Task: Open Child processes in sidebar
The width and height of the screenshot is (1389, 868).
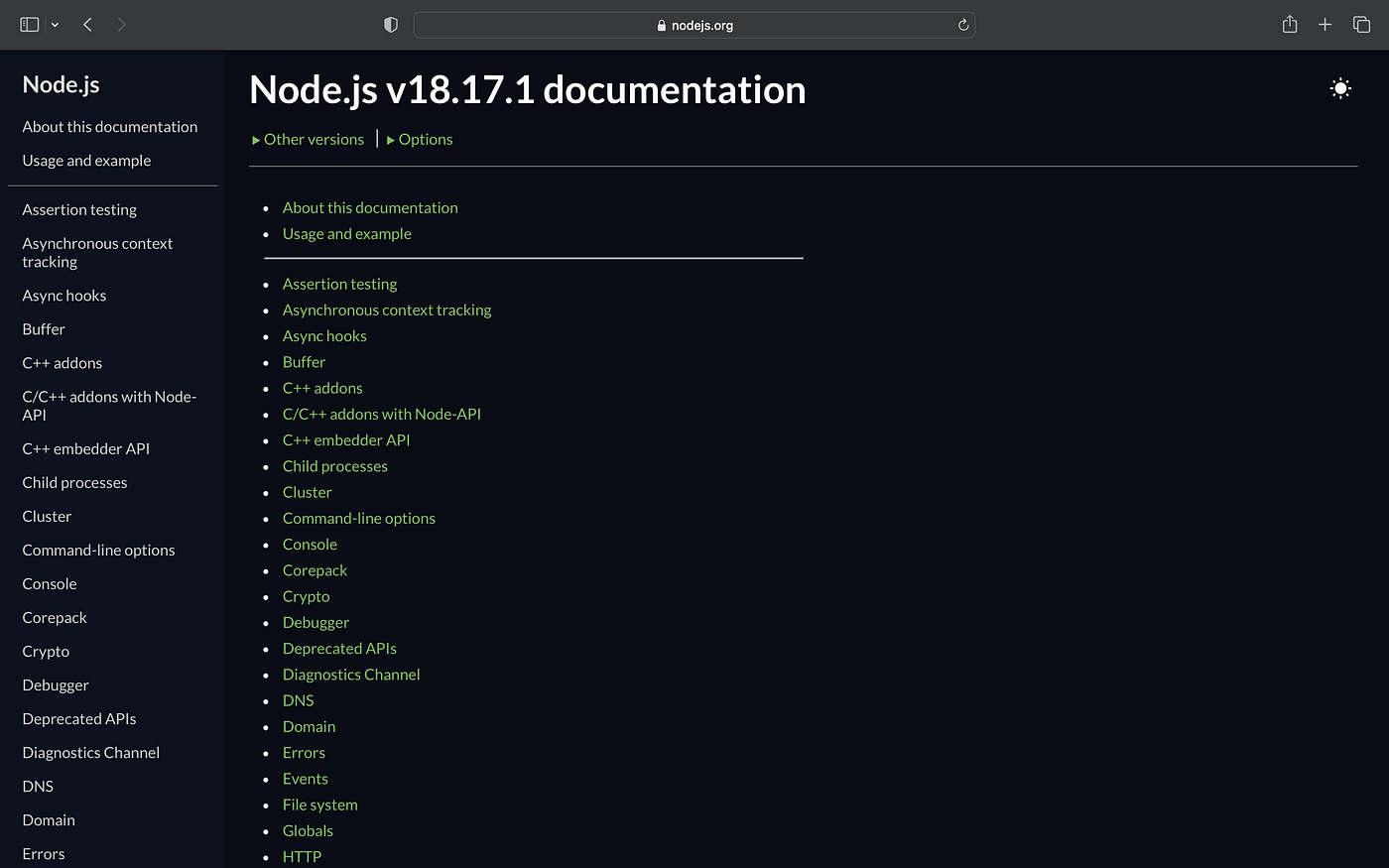Action: [75, 483]
